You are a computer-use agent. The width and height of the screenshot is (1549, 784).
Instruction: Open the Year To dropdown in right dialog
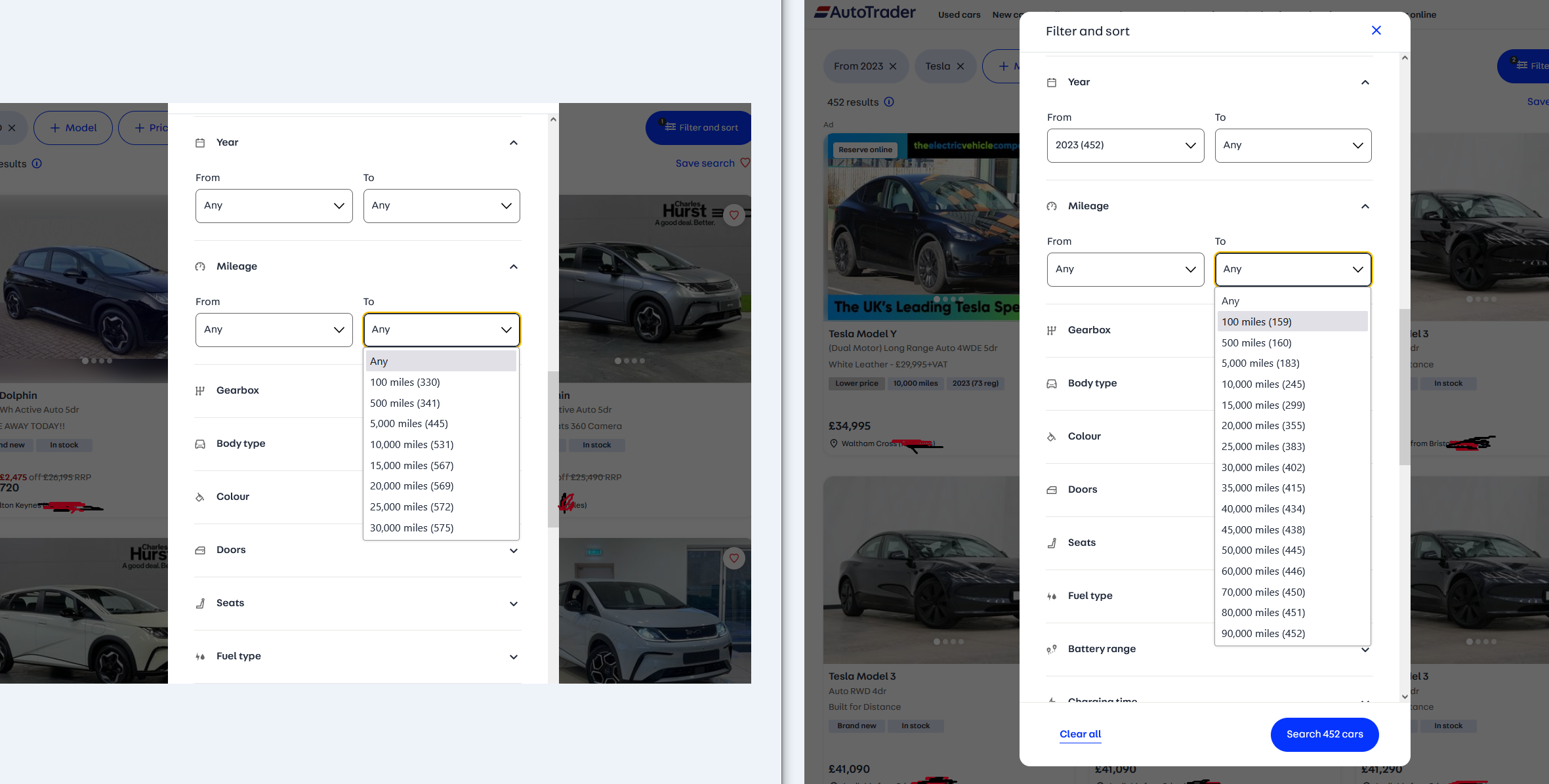(1292, 145)
